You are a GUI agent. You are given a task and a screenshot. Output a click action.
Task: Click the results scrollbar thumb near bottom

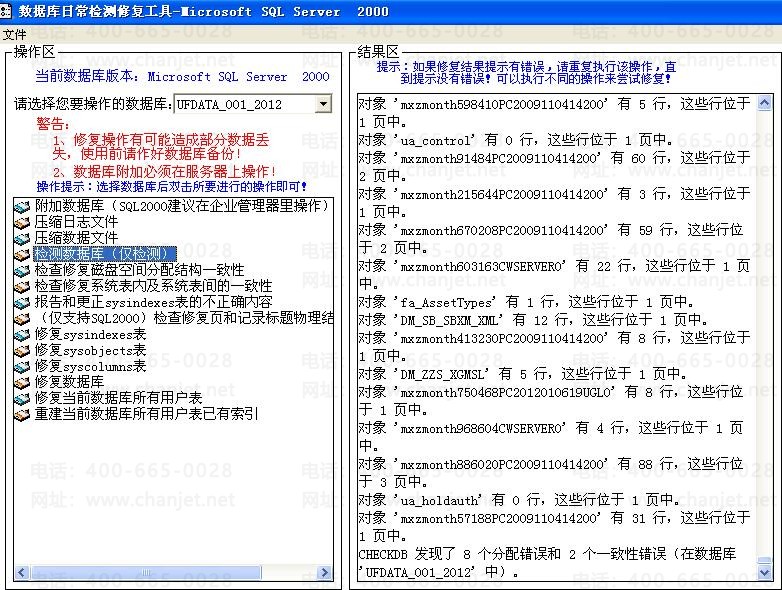764,560
